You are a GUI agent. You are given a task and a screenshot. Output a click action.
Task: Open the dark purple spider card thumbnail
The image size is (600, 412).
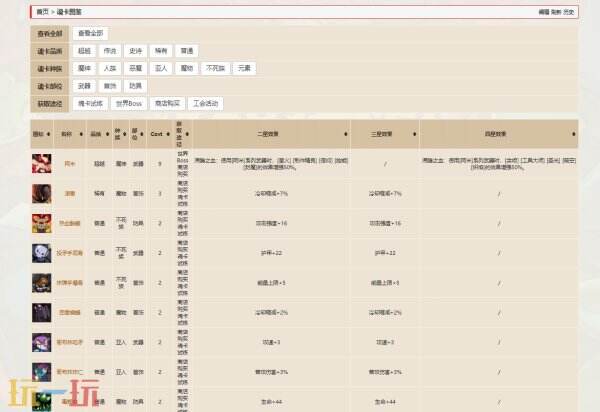coord(41,313)
